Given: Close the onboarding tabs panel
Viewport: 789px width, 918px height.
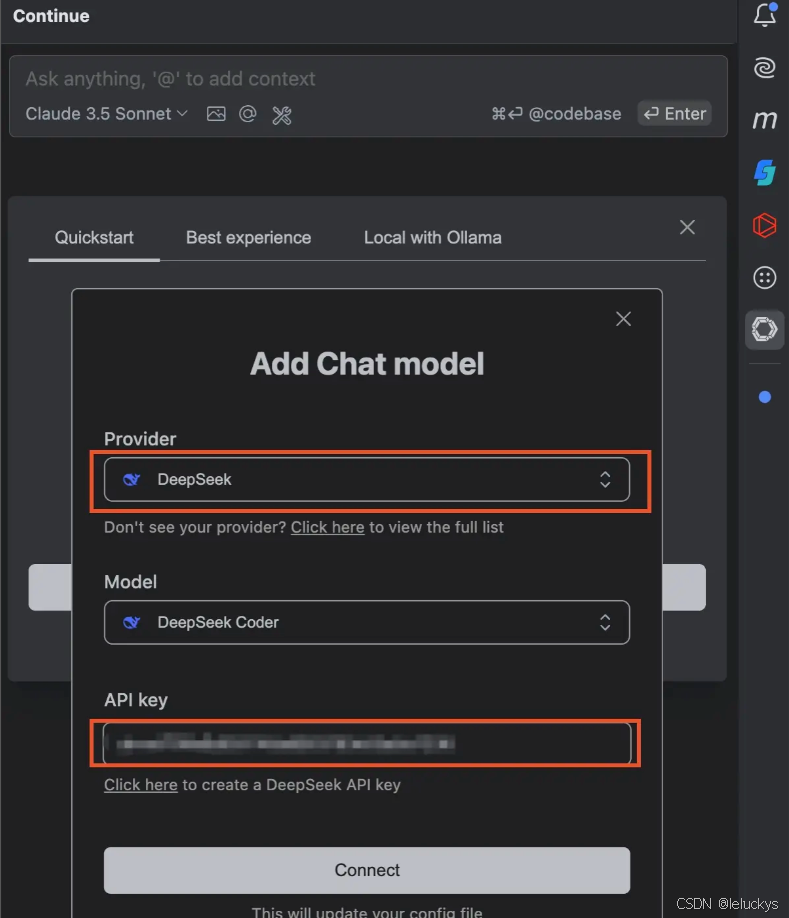Looking at the screenshot, I should click(x=687, y=227).
